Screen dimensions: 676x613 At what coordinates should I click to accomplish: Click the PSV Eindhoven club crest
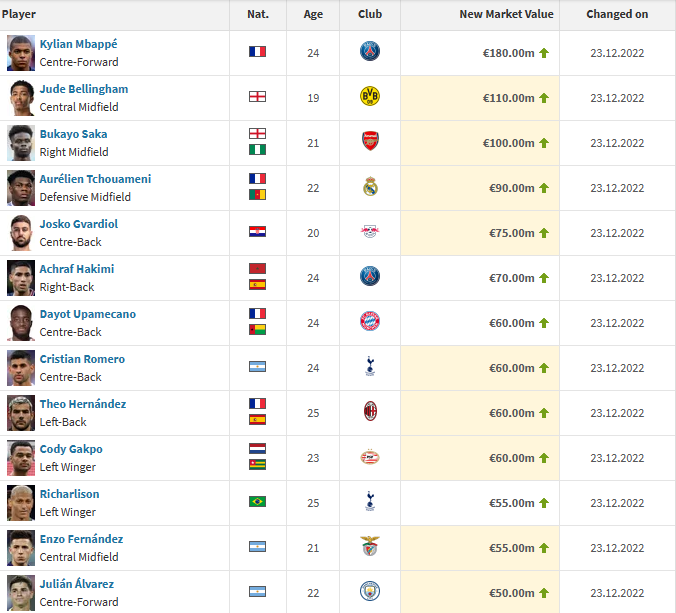pos(370,458)
